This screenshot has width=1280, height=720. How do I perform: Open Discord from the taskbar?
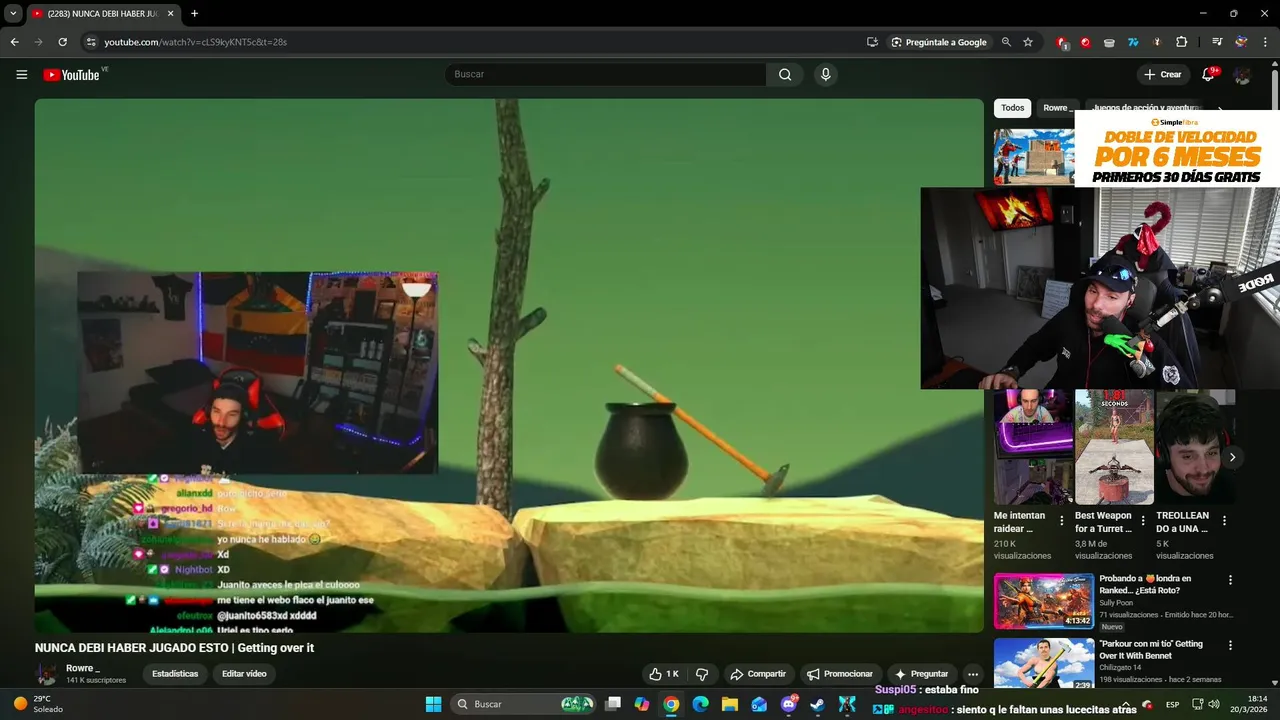click(x=788, y=704)
